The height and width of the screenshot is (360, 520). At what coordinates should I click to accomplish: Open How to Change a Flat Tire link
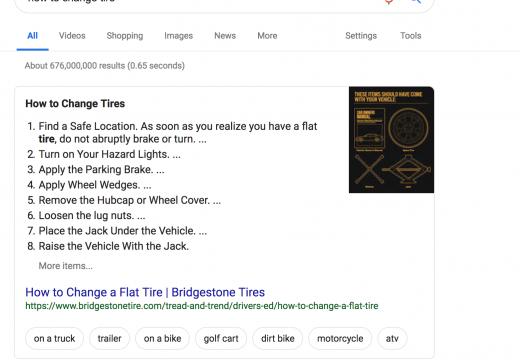pos(145,292)
